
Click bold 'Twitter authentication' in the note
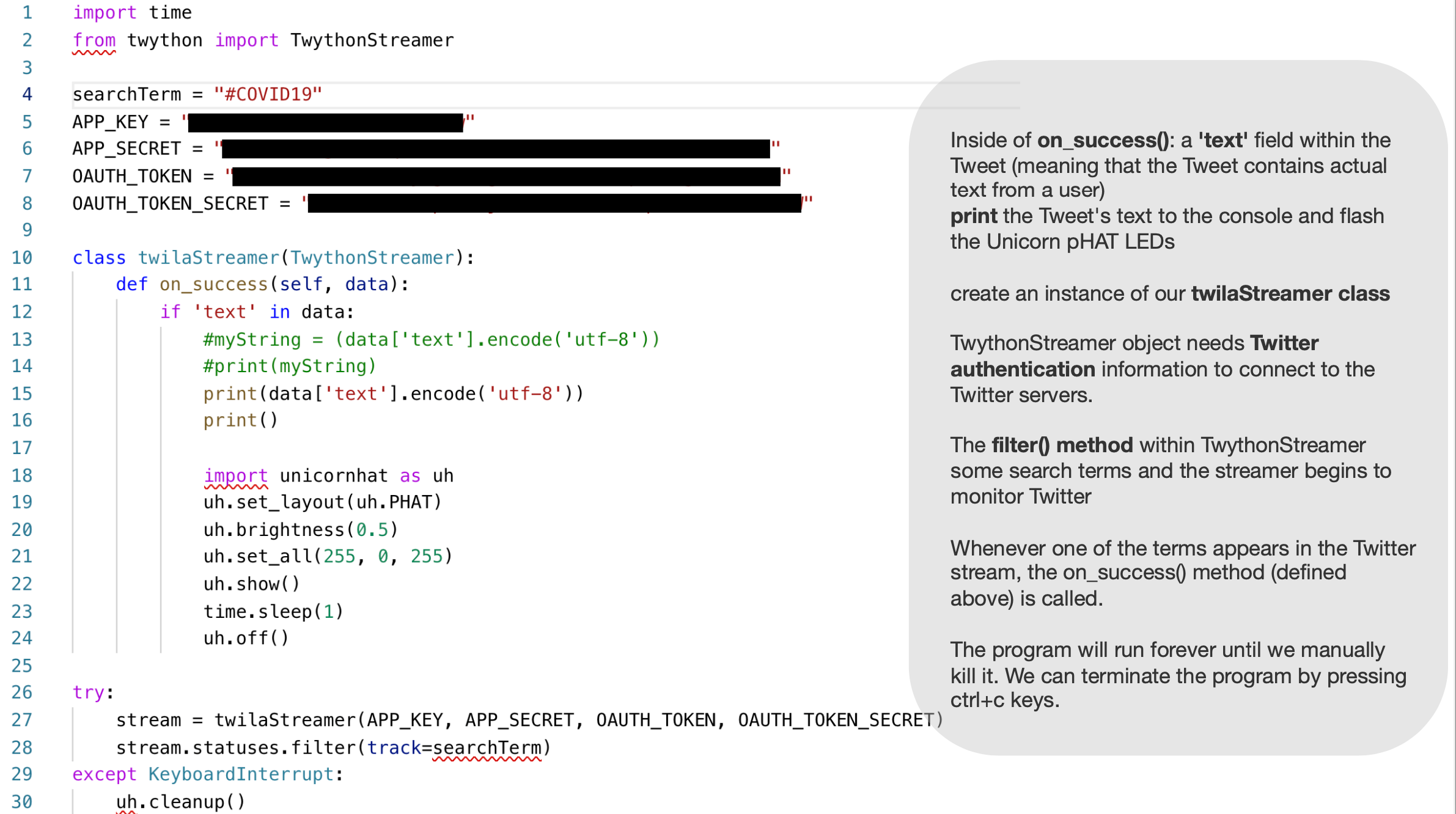pyautogui.click(x=1134, y=356)
